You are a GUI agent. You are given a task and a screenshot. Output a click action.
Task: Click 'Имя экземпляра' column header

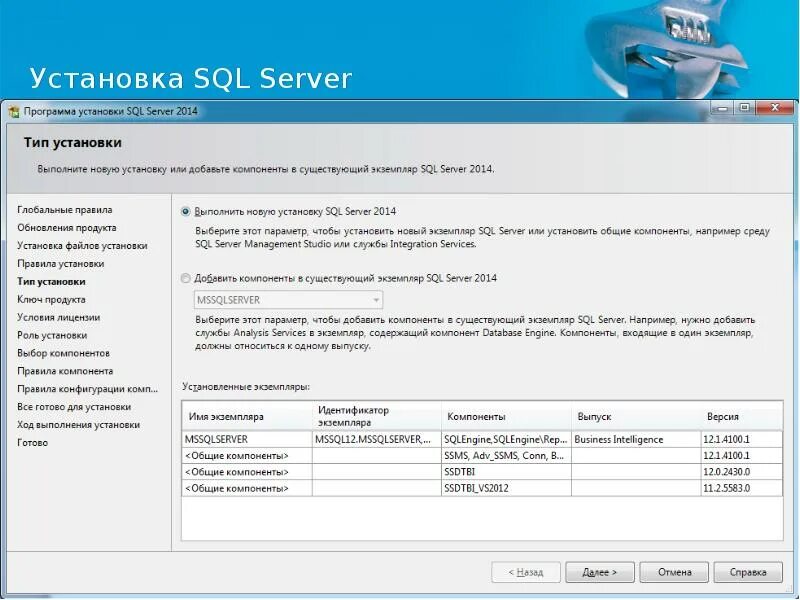pos(247,416)
